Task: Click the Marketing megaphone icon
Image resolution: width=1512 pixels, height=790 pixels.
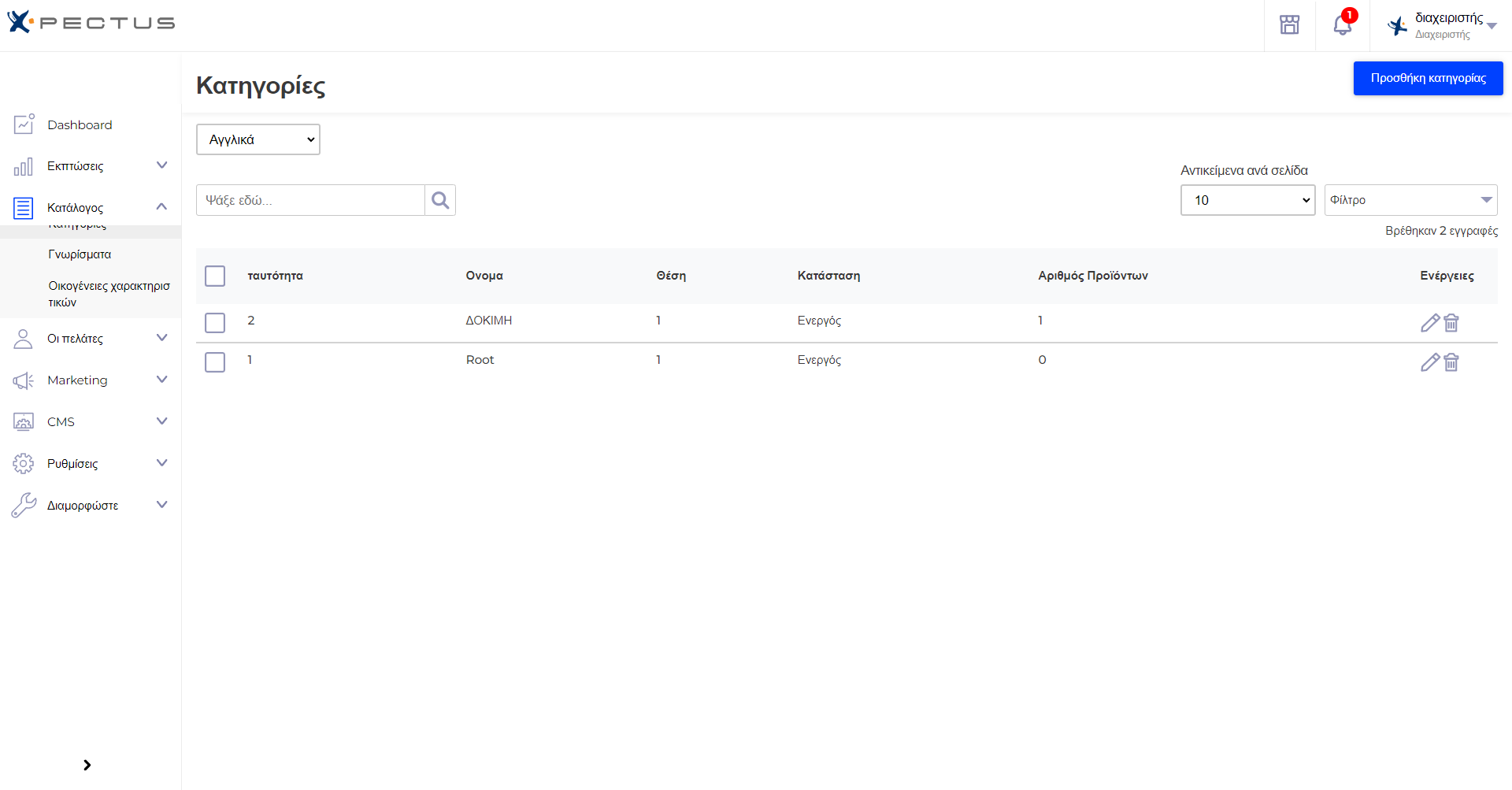Action: coord(24,380)
